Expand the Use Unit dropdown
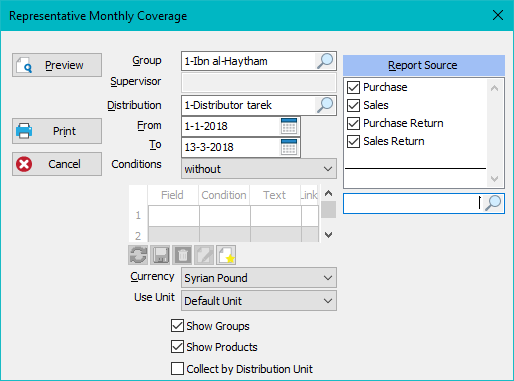 (328, 301)
